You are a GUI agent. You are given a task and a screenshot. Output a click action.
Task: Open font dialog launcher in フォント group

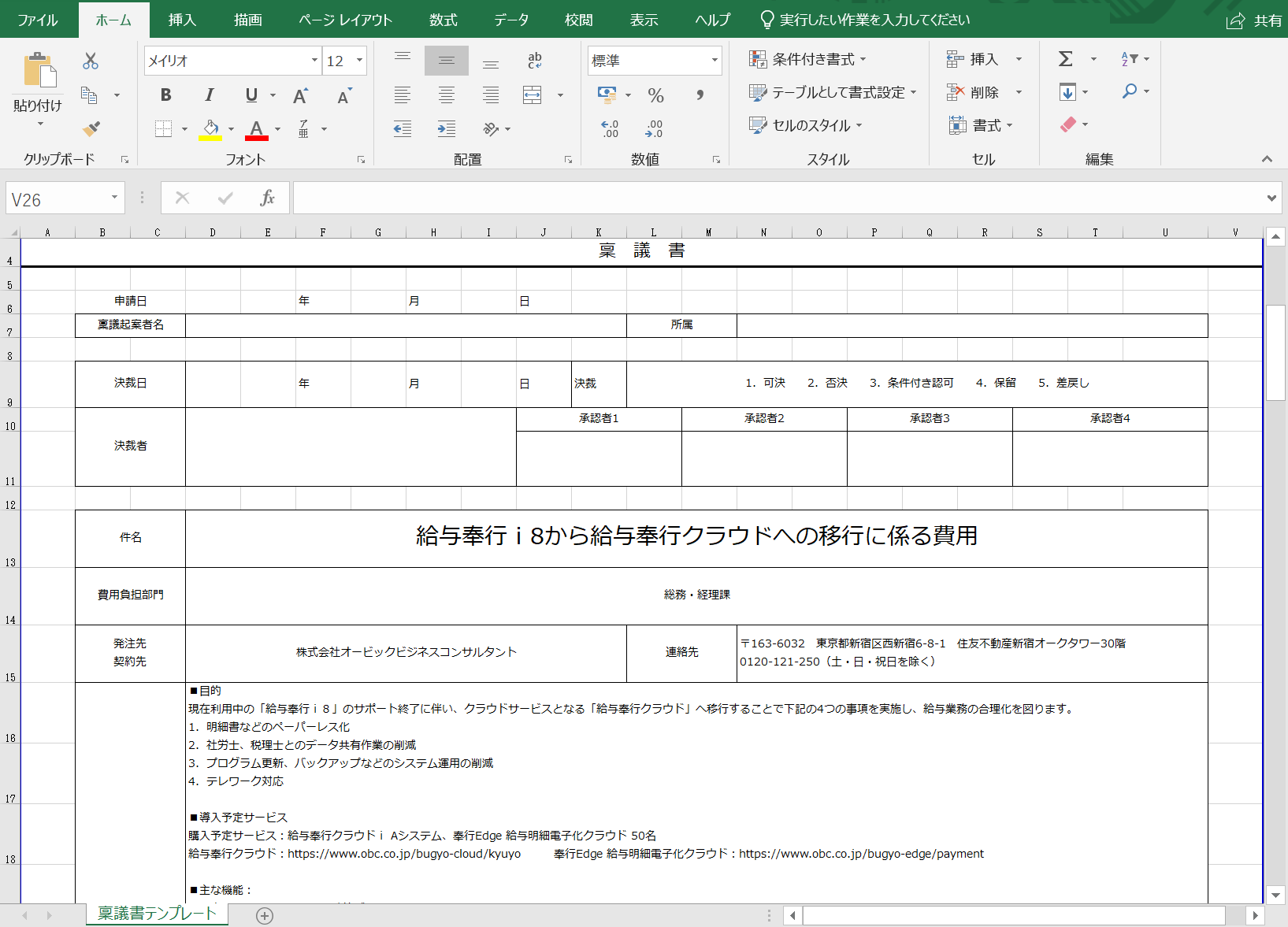[361, 160]
